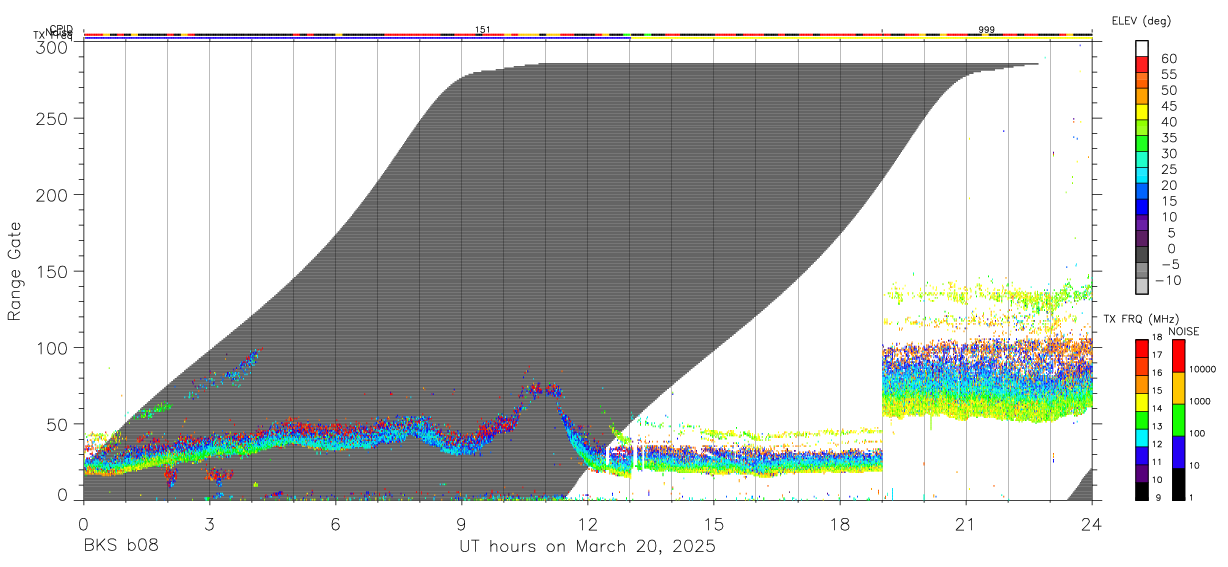Click the 'BKS b08' radar beam label
This screenshot has width=1228, height=567.
coord(120,547)
